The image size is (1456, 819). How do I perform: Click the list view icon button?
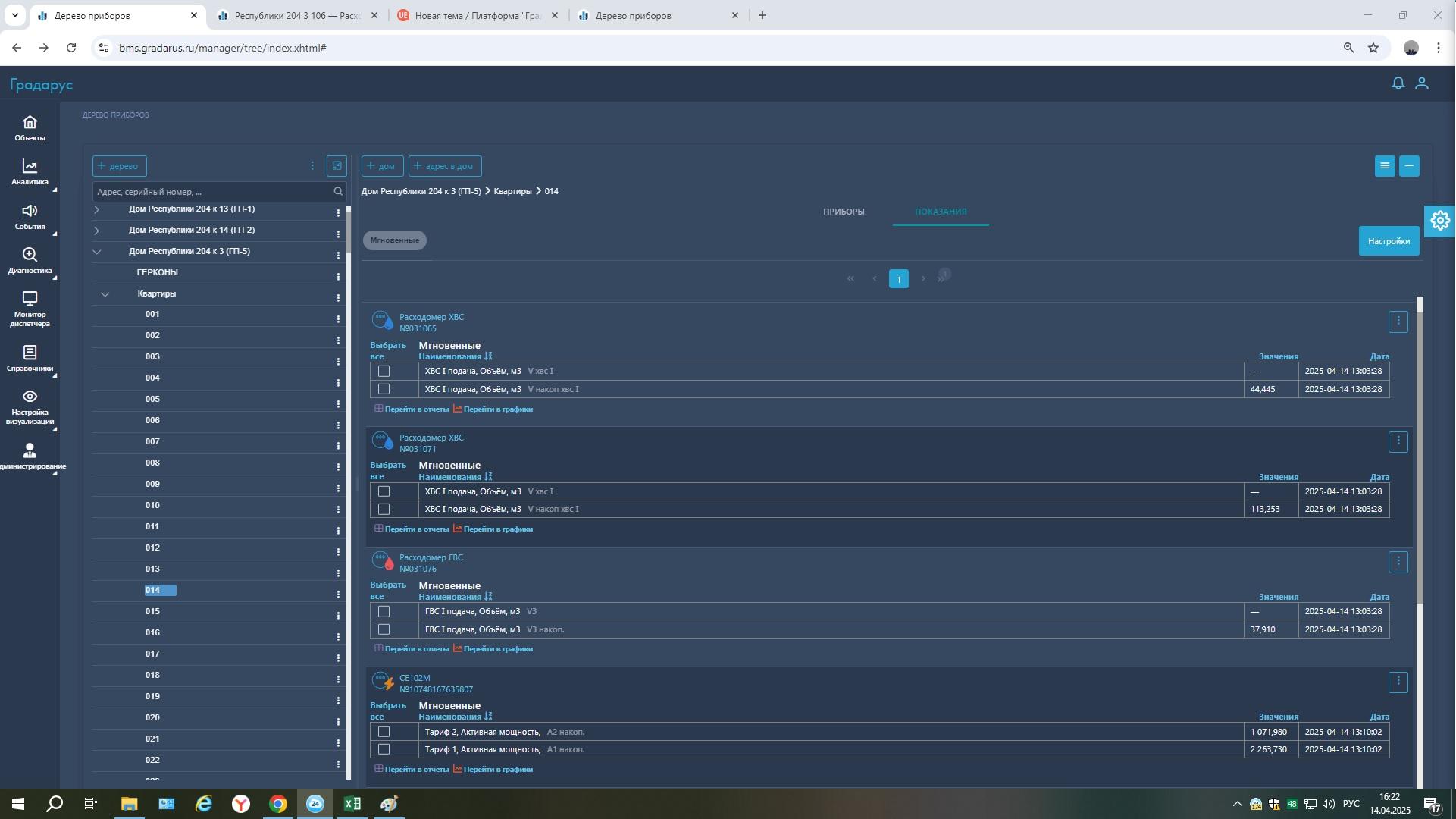(x=1384, y=166)
